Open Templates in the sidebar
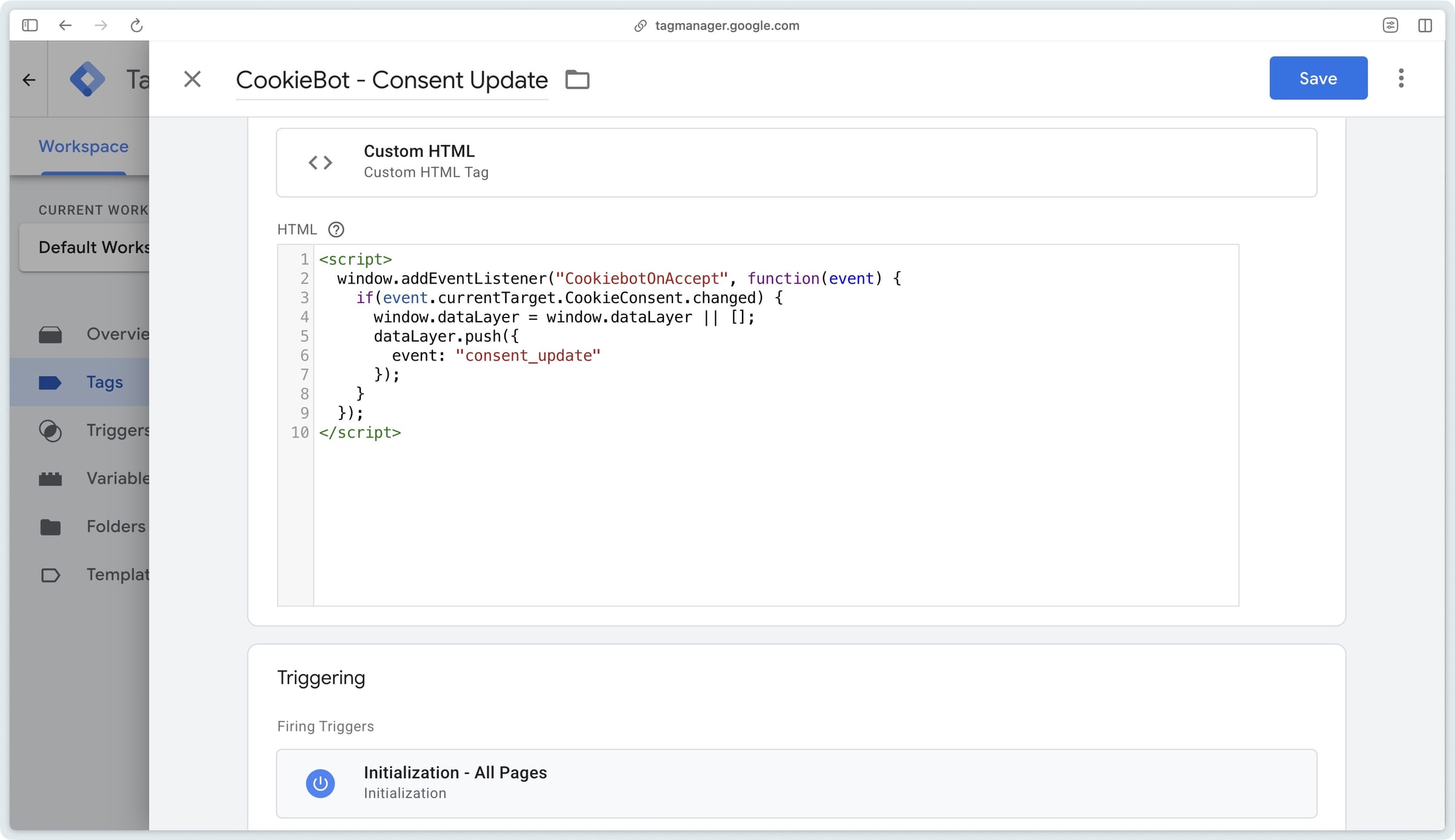Image resolution: width=1455 pixels, height=840 pixels. (x=79, y=574)
